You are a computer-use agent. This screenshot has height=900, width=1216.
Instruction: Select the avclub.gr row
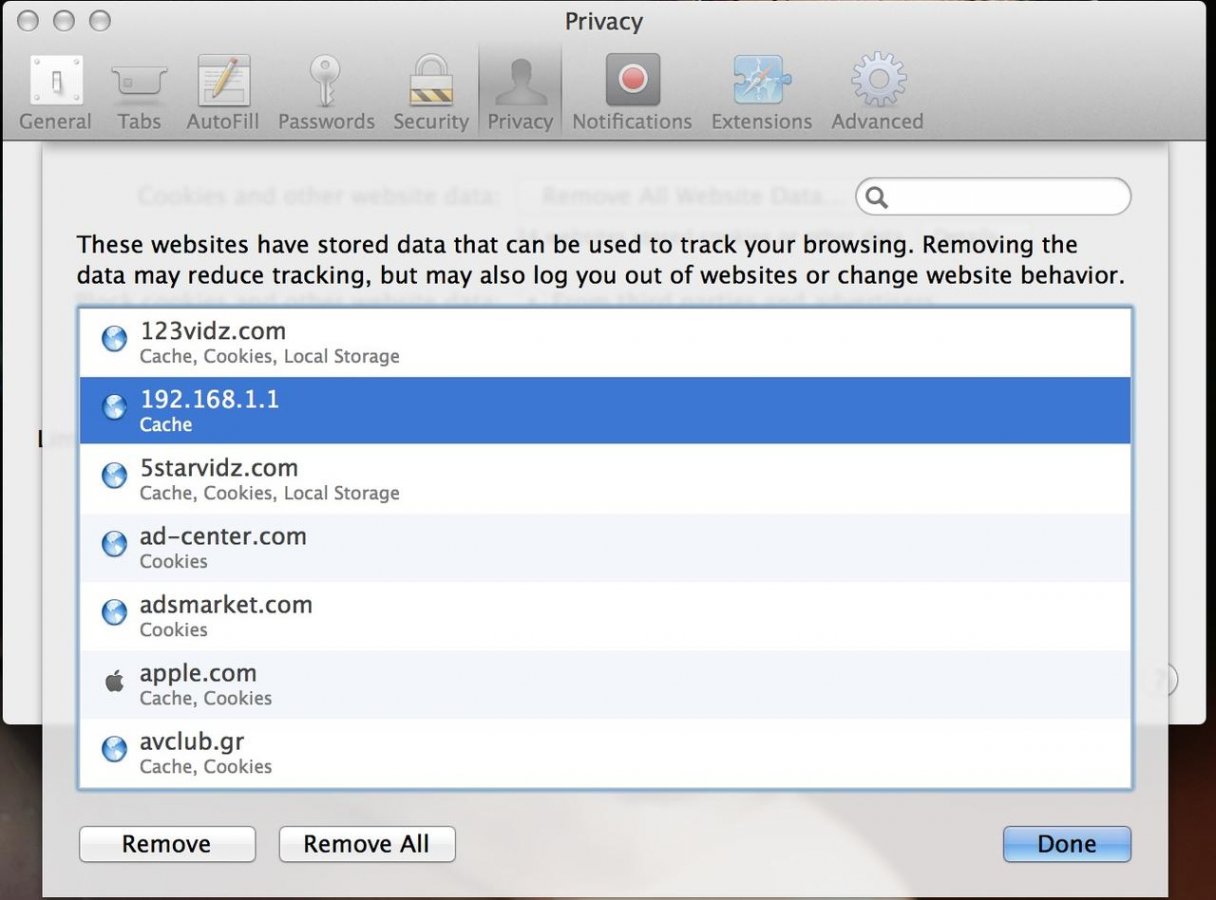pos(605,753)
